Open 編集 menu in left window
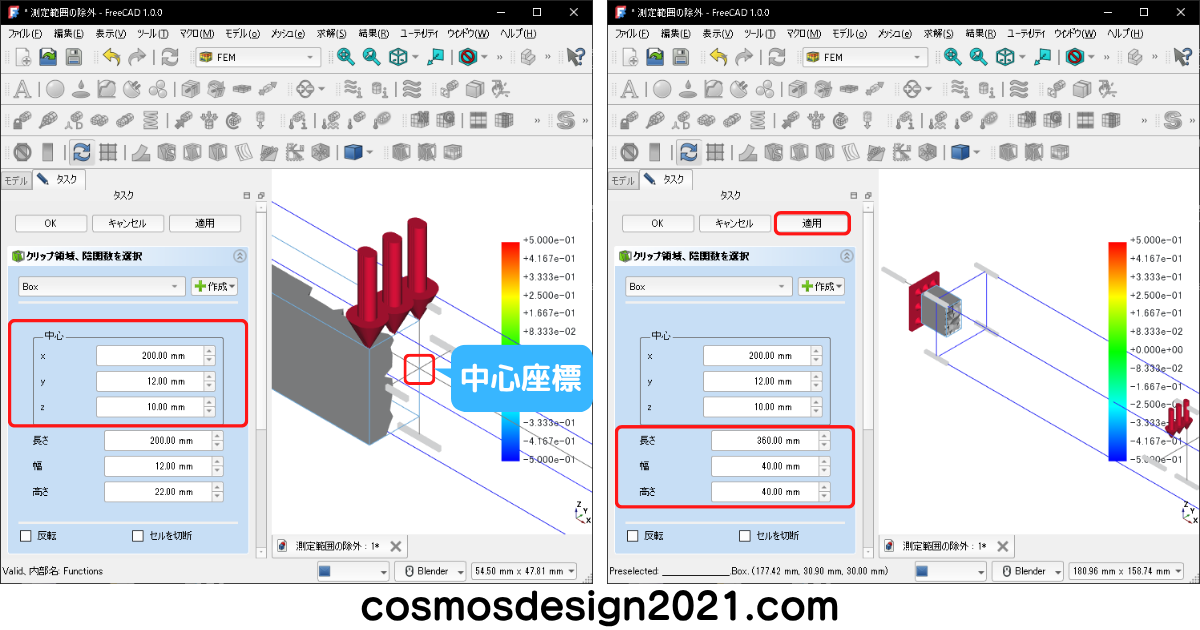The height and width of the screenshot is (630, 1200). pos(69,33)
